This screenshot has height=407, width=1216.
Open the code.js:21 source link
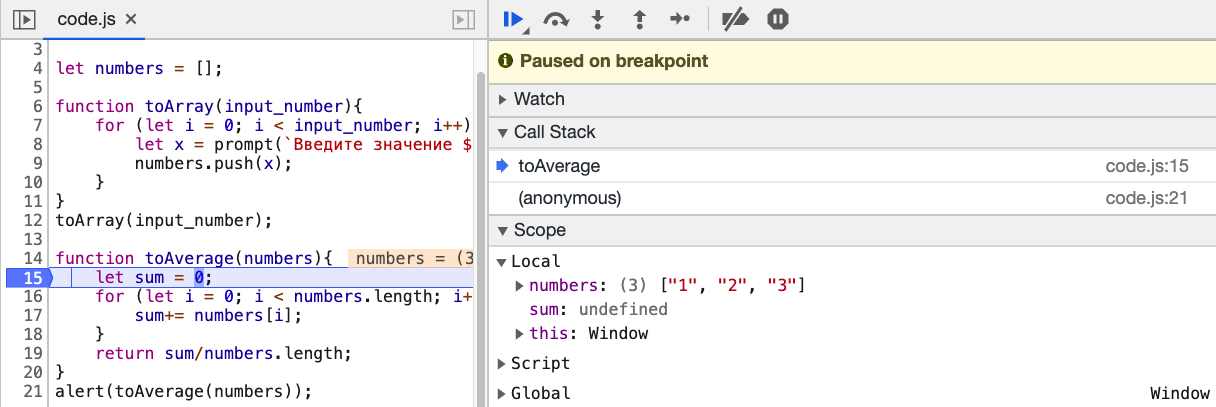tap(1146, 198)
